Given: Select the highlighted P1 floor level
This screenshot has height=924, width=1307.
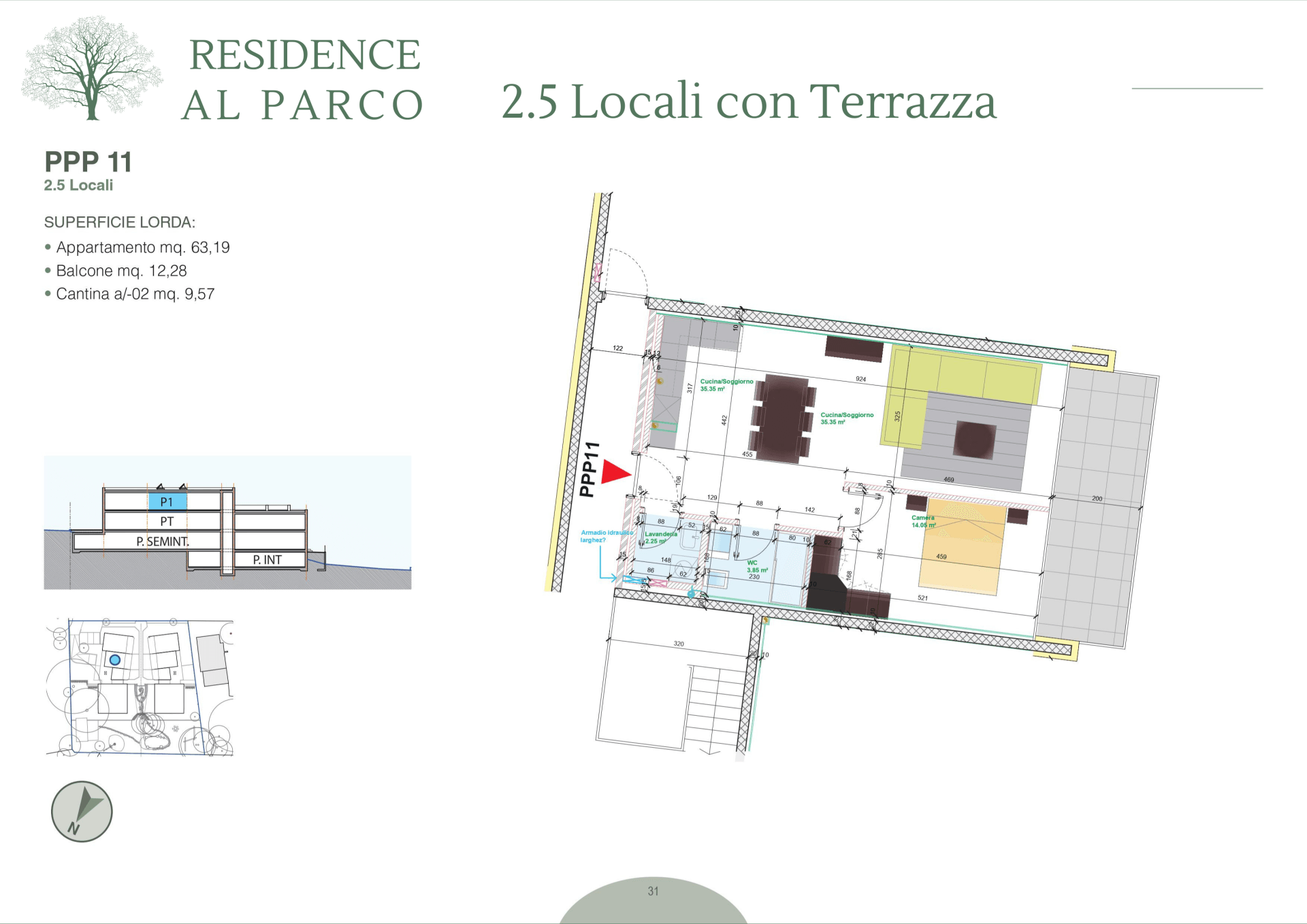Looking at the screenshot, I should 167,502.
